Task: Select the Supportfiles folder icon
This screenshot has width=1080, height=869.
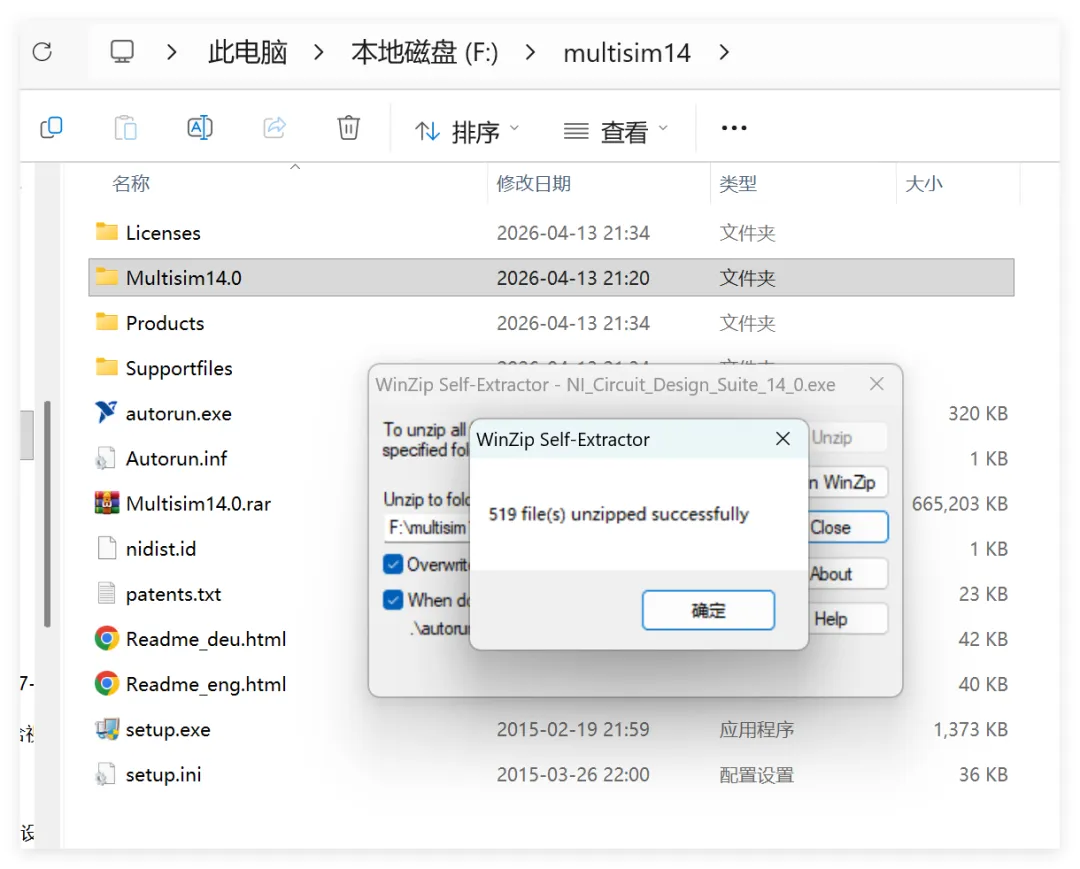Action: pyautogui.click(x=107, y=367)
